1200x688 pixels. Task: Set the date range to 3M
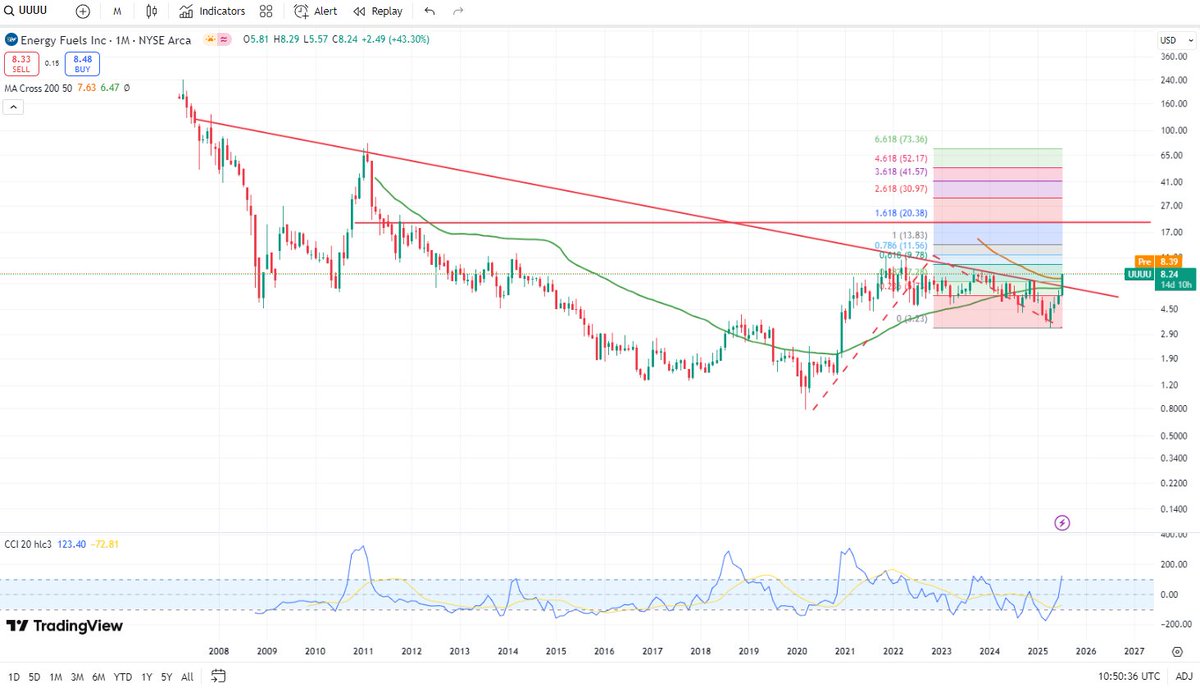(77, 677)
